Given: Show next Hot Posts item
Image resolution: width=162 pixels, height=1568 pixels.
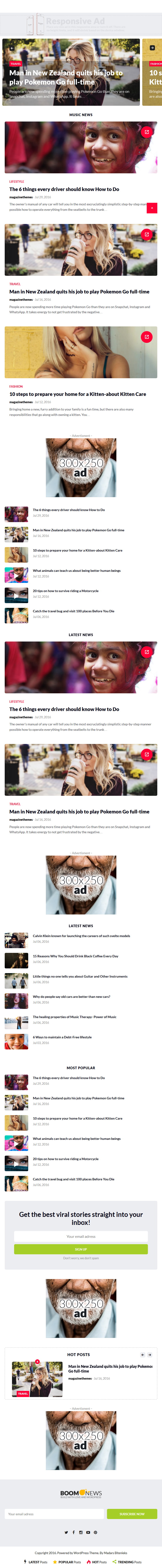Looking at the screenshot, I should click(x=149, y=1355).
